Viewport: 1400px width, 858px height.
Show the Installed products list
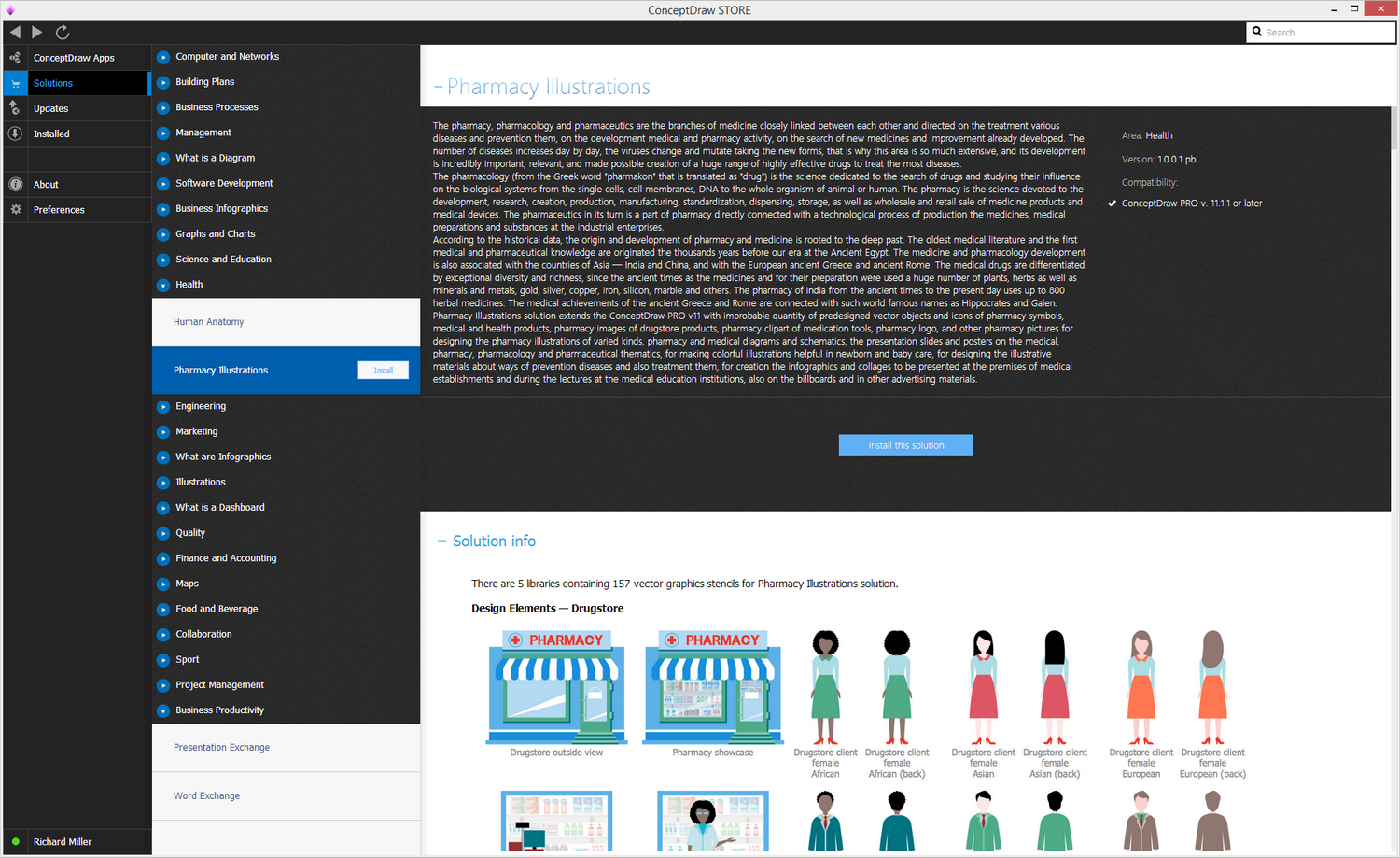pos(51,134)
